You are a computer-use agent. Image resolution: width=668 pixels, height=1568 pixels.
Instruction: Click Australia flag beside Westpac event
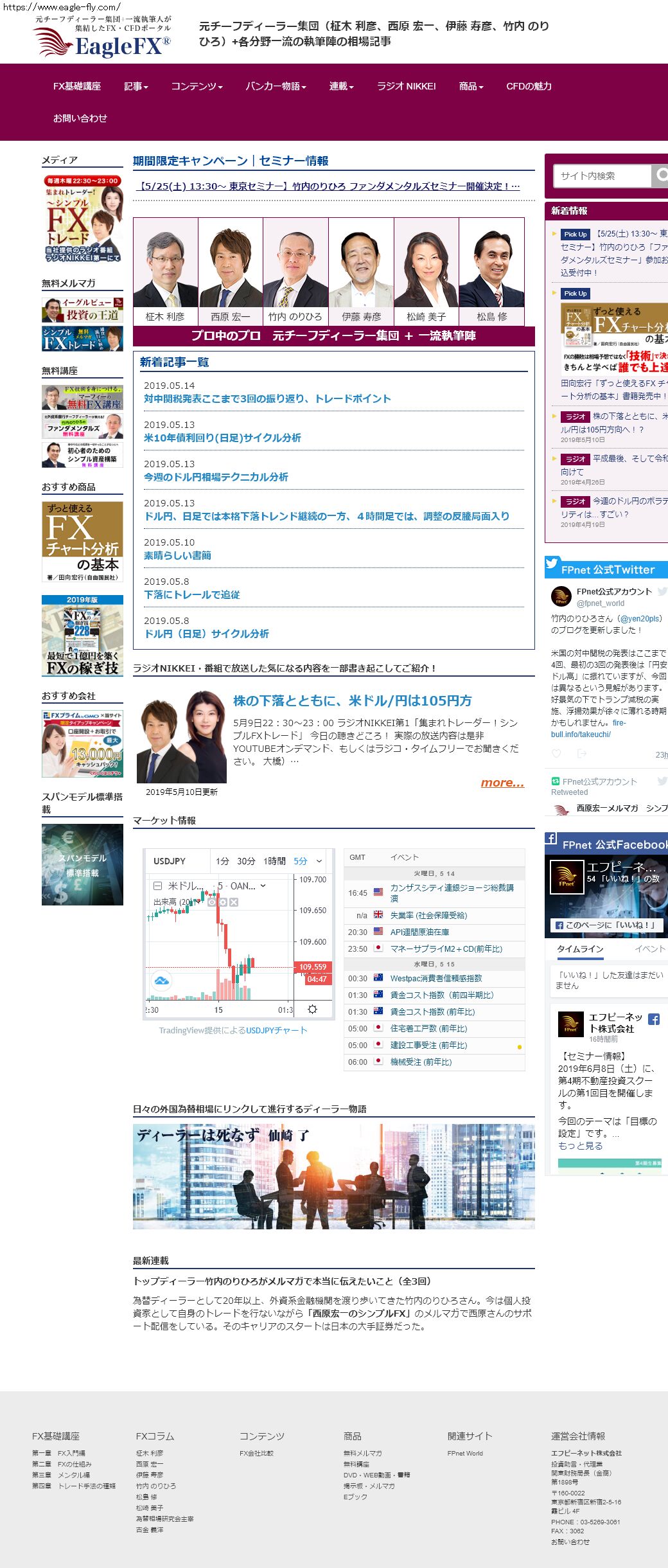[x=378, y=977]
